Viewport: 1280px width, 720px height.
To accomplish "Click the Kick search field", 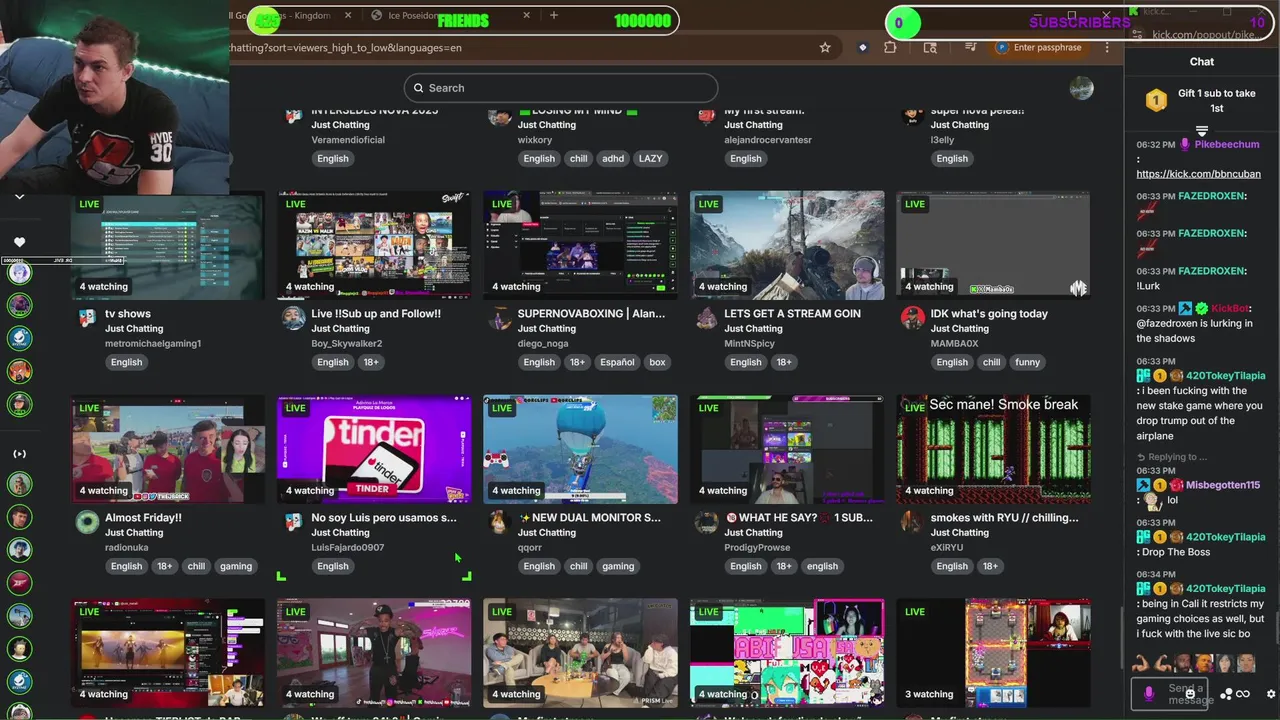I will pos(560,88).
